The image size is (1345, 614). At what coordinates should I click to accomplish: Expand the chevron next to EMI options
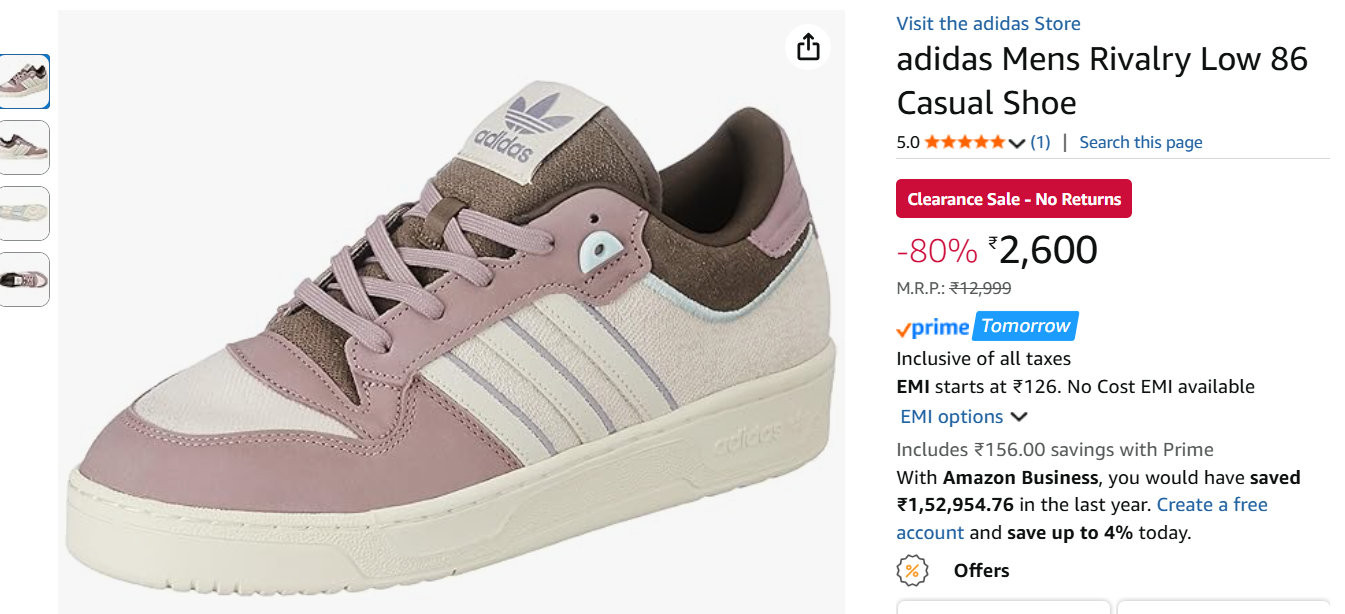1019,417
